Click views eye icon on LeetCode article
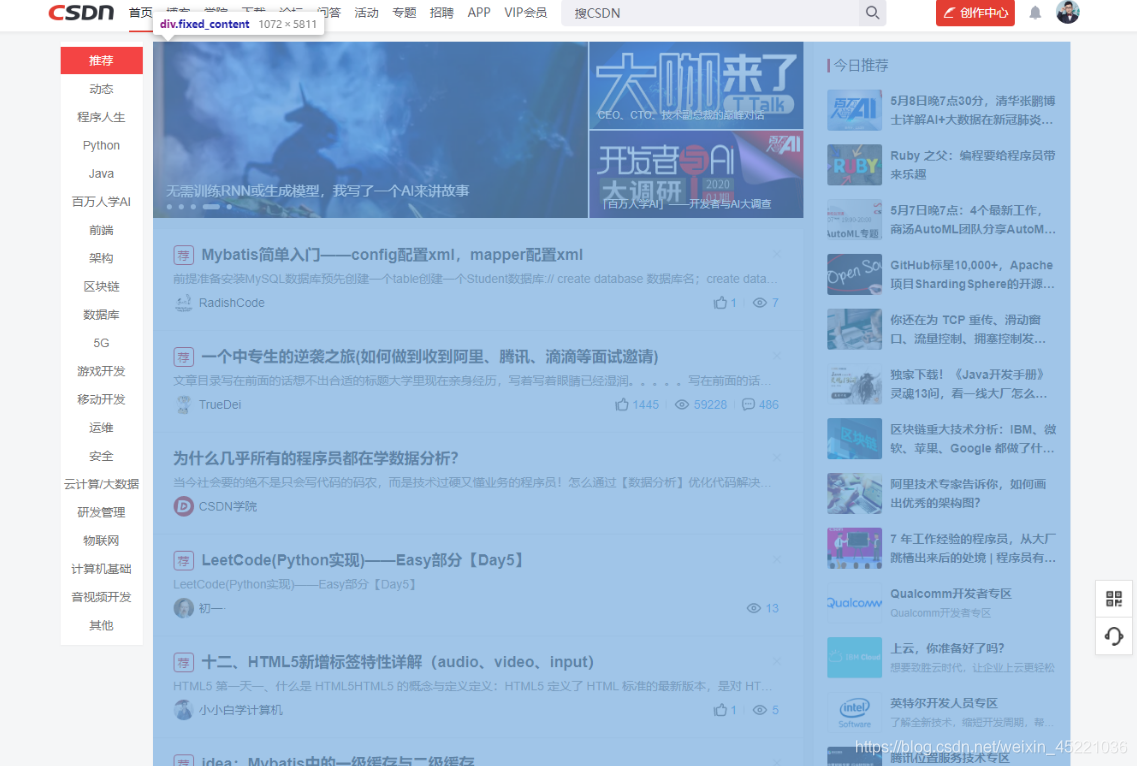Image resolution: width=1137 pixels, height=766 pixels. [x=753, y=608]
